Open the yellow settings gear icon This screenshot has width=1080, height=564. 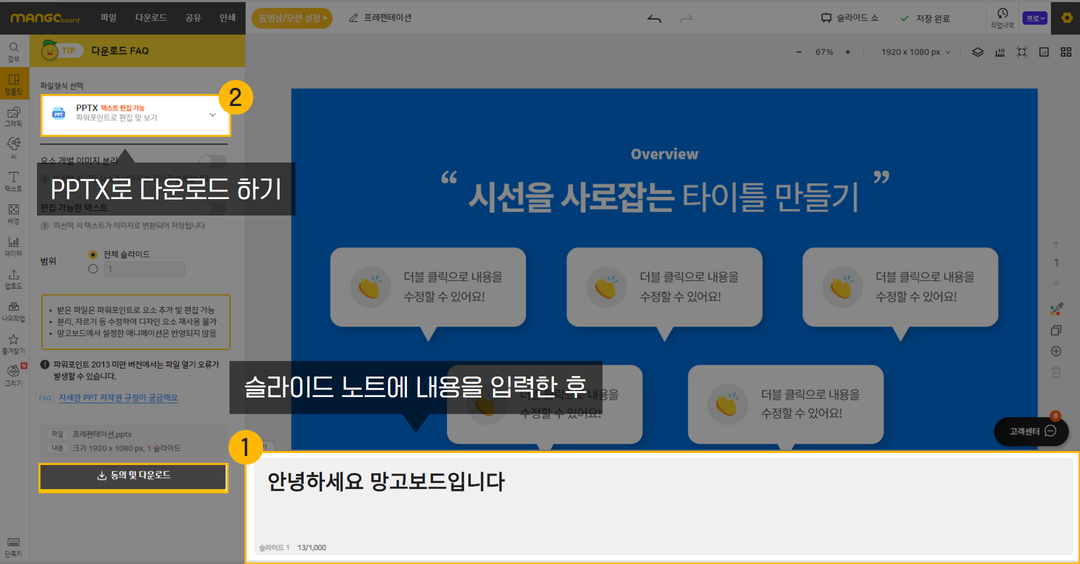[x=1067, y=18]
